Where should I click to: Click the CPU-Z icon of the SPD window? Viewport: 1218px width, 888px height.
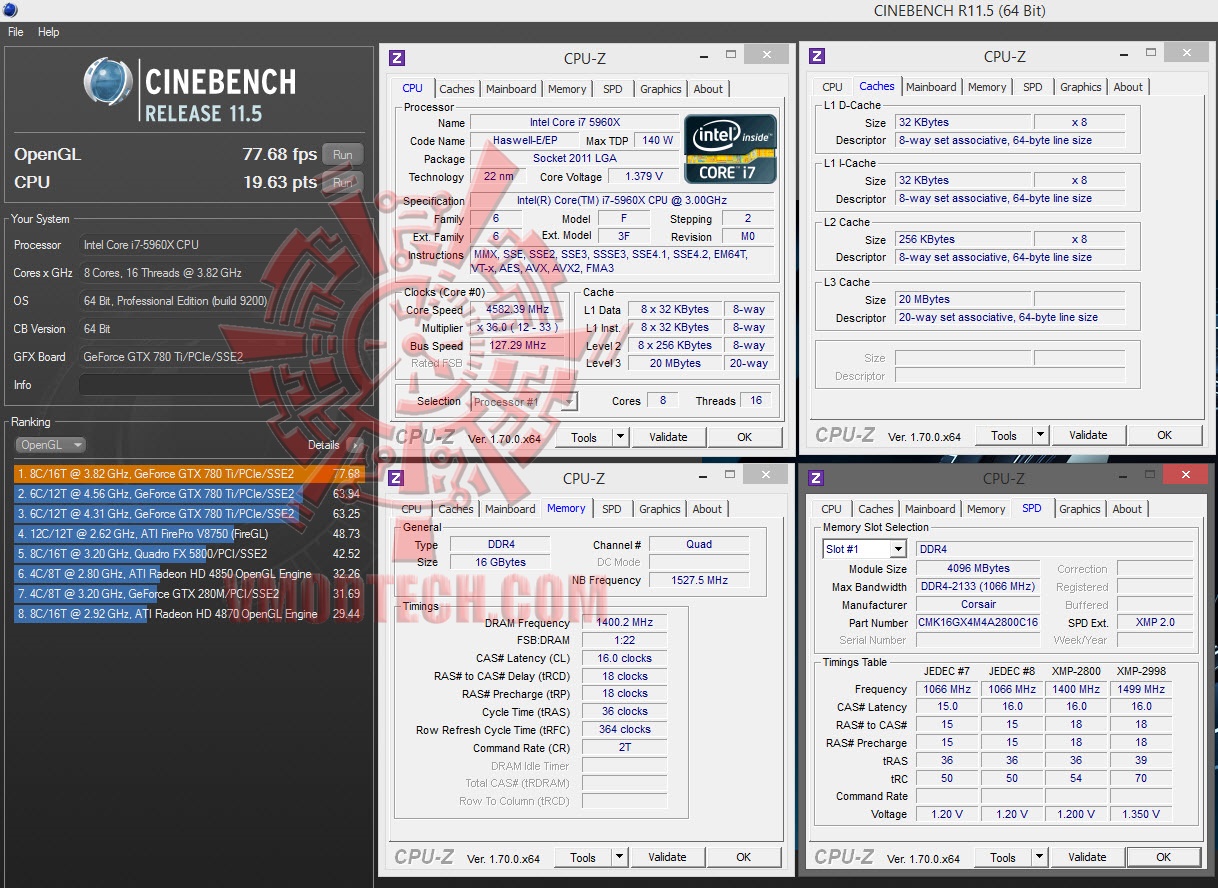(x=816, y=478)
